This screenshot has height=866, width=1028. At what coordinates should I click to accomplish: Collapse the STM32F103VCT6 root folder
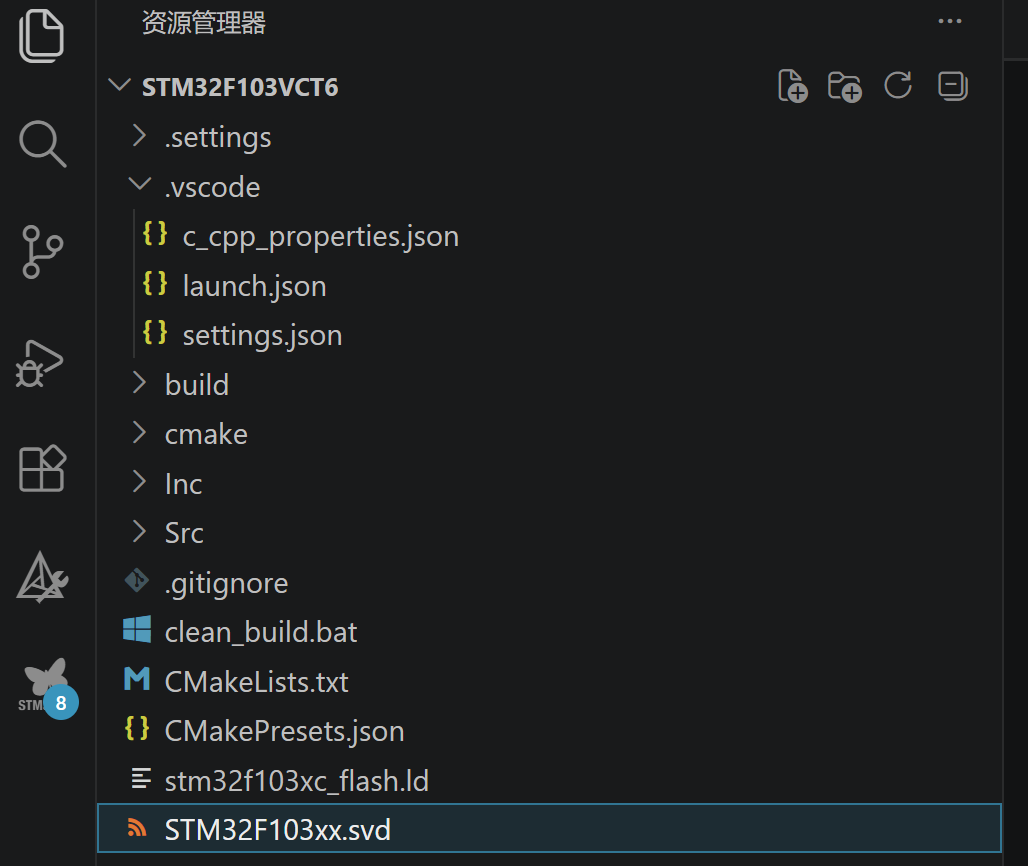coord(119,85)
